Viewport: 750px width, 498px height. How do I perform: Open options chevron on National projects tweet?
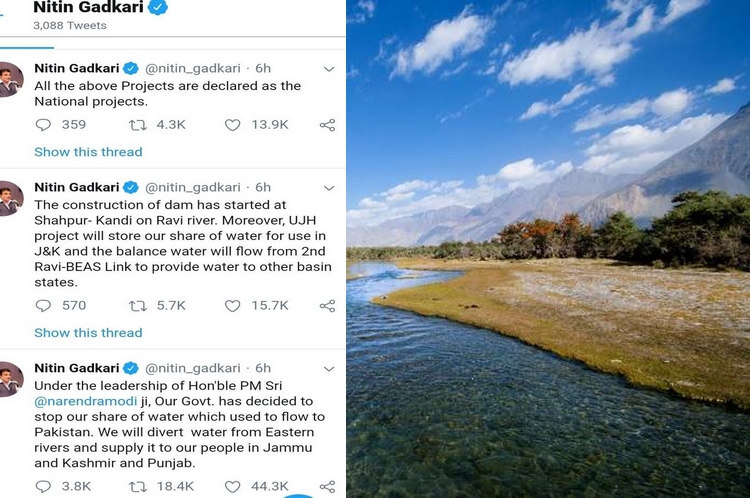click(x=328, y=69)
